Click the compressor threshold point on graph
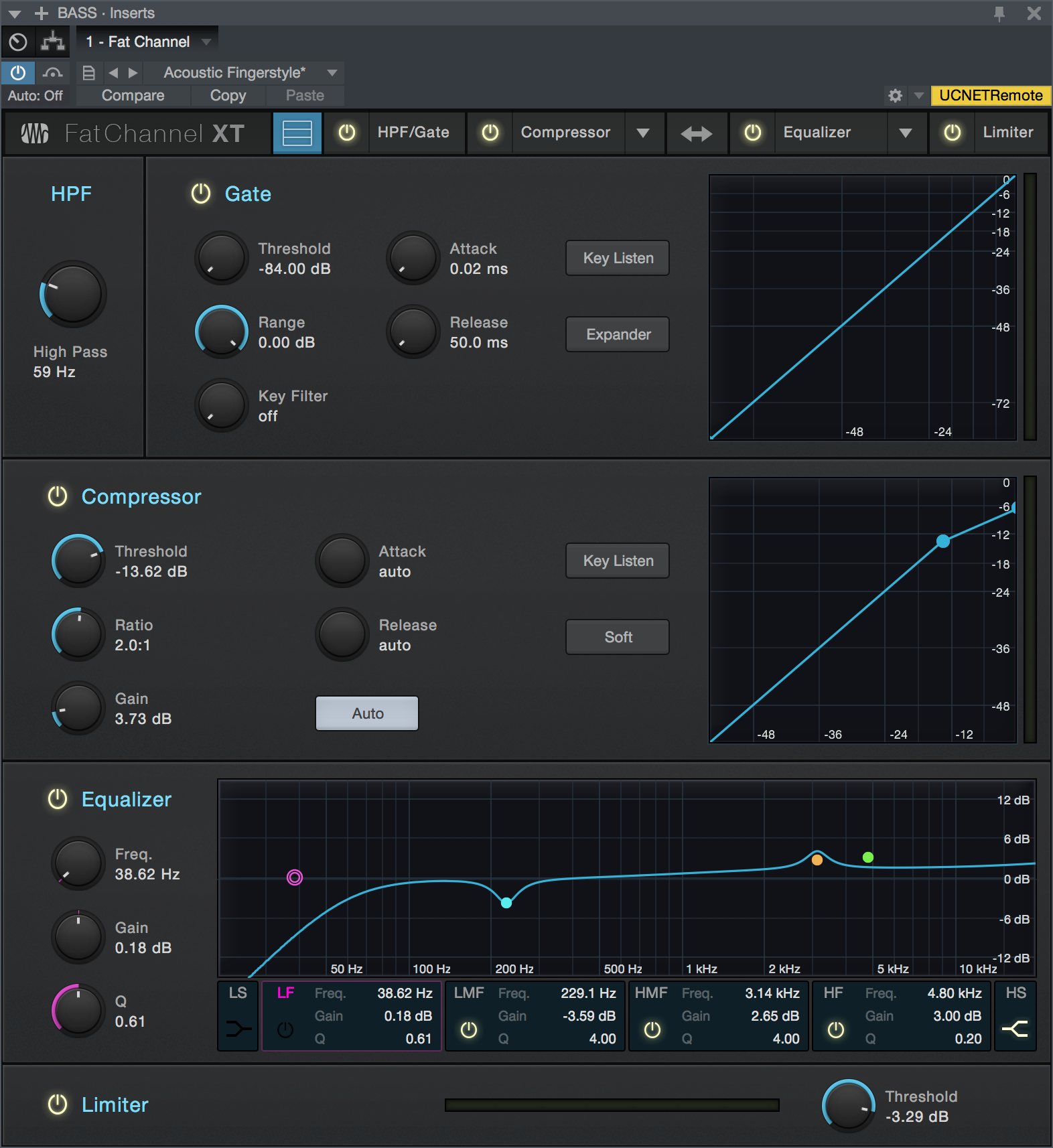The width and height of the screenshot is (1053, 1148). click(943, 541)
